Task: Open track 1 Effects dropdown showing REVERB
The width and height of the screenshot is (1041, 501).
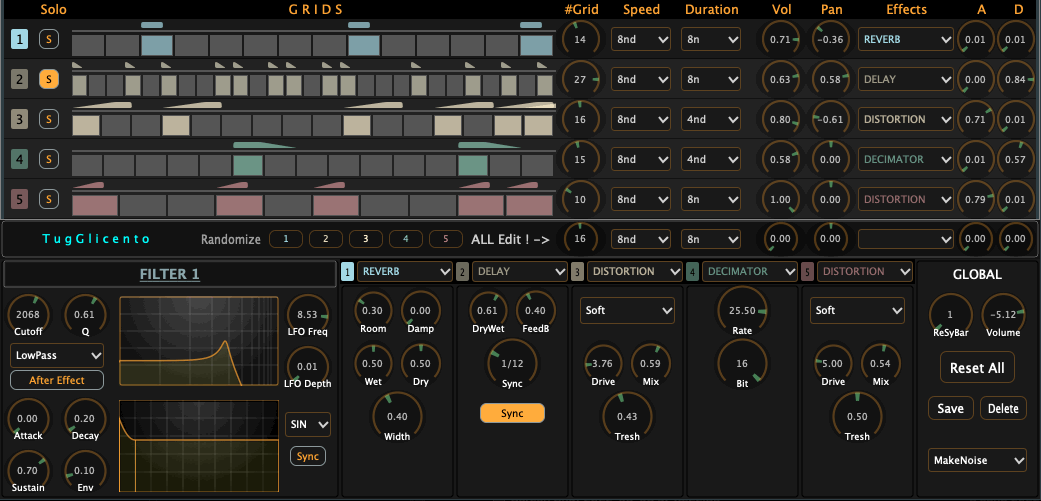Action: pyautogui.click(x=905, y=39)
